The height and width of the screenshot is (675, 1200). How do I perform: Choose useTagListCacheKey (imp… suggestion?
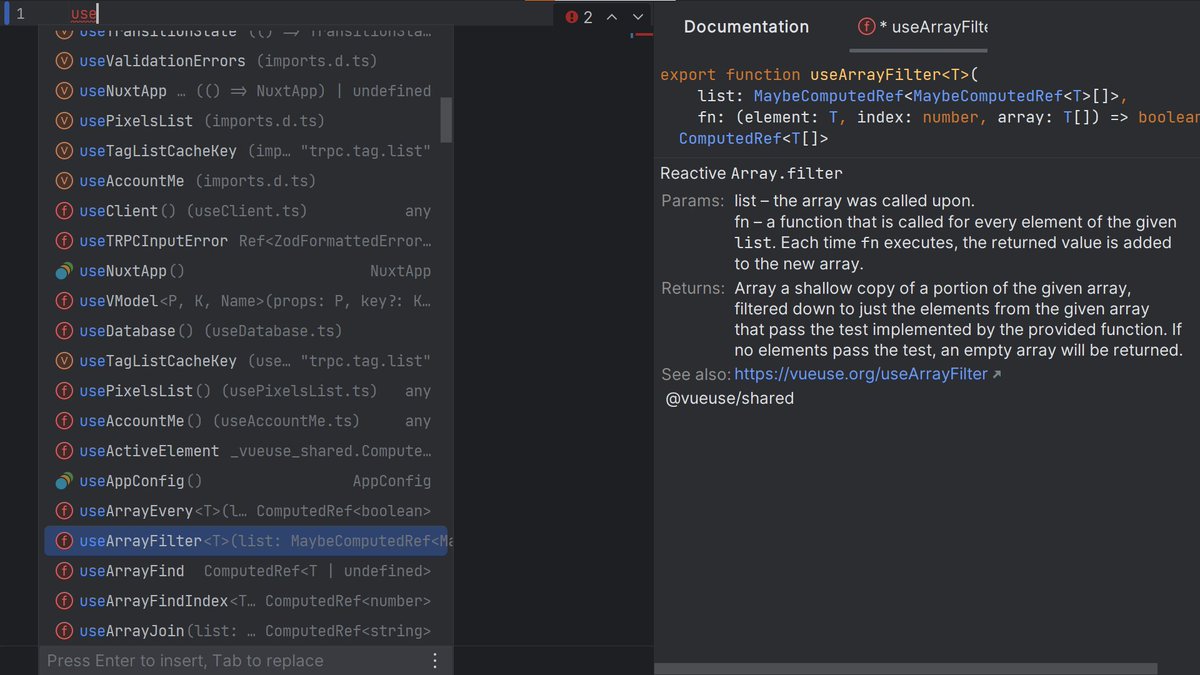(x=245, y=151)
